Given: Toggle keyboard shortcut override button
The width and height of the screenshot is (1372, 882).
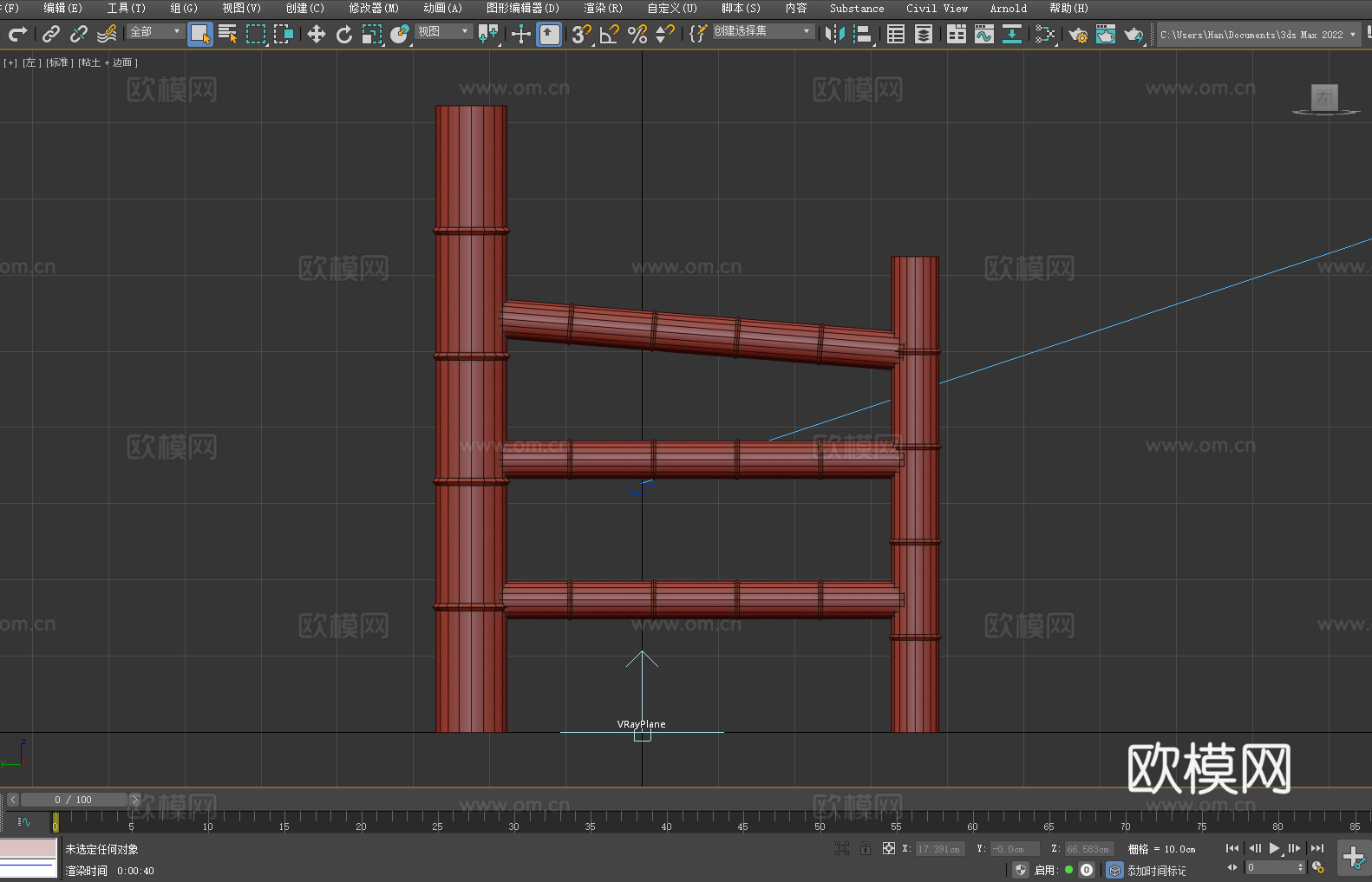Looking at the screenshot, I should pyautogui.click(x=549, y=34).
